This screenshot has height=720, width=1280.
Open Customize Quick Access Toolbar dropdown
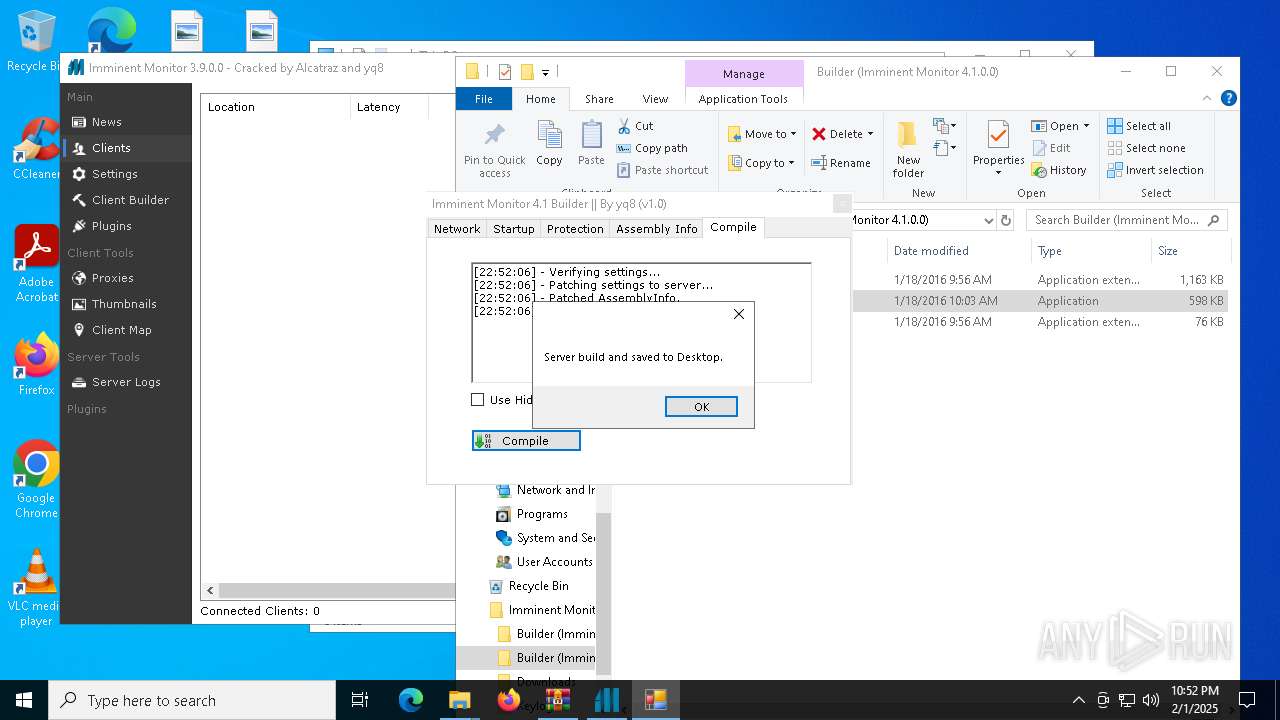[545, 72]
